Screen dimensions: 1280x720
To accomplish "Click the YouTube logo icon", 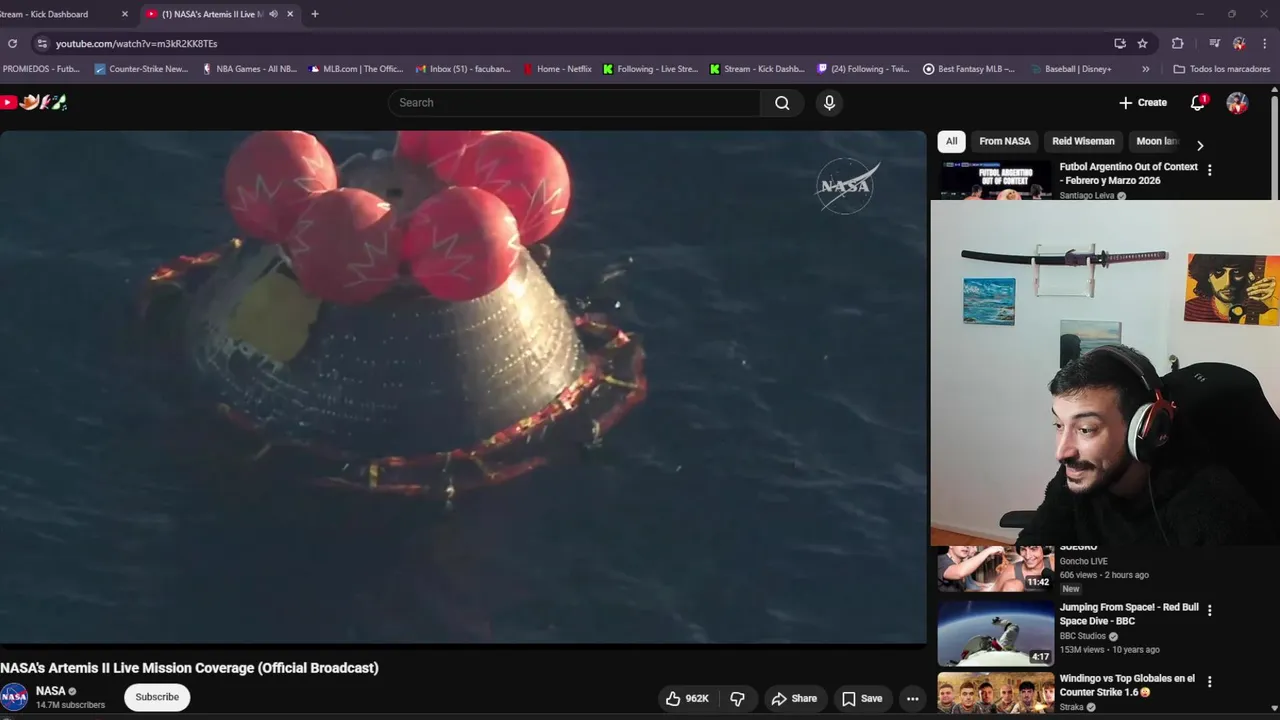I will pos(8,102).
